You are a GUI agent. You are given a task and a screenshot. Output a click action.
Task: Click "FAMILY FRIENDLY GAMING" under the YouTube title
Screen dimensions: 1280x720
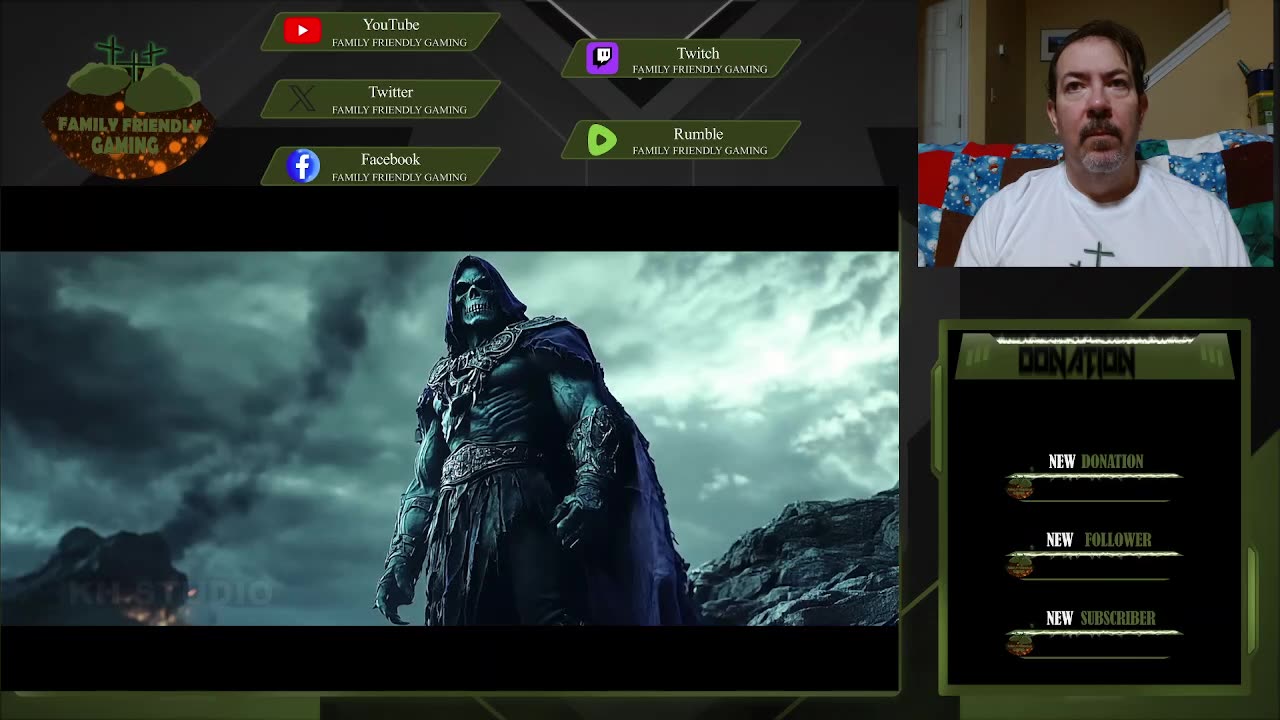click(399, 43)
